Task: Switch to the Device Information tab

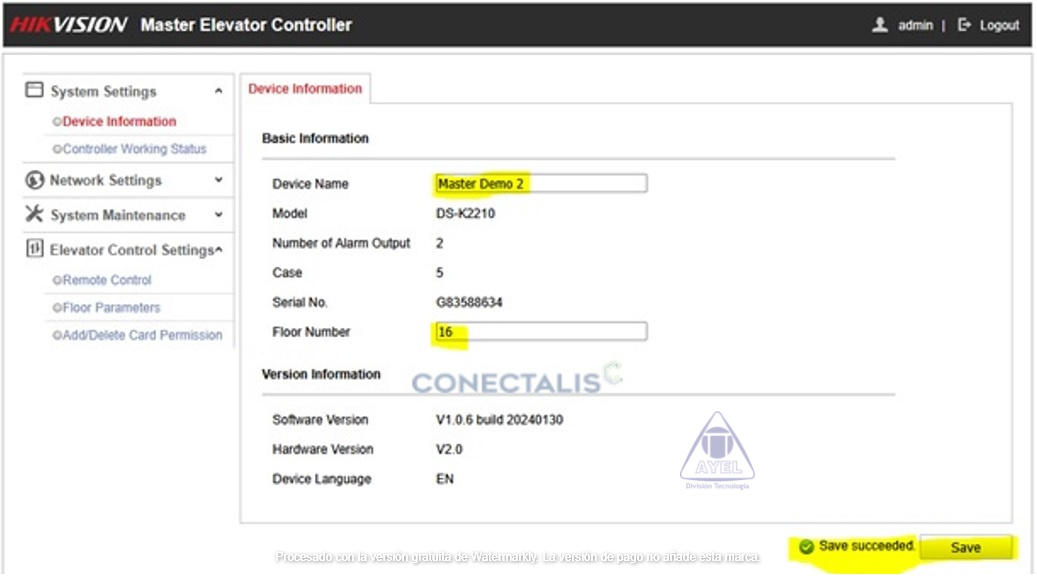Action: [305, 89]
